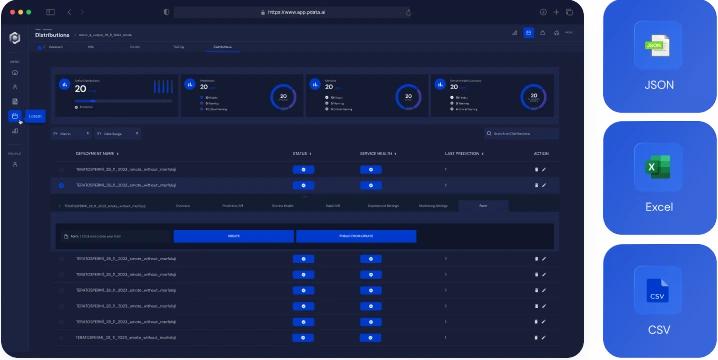Open notifications bell in the header
The width and height of the screenshot is (718, 360).
[x=543, y=33]
